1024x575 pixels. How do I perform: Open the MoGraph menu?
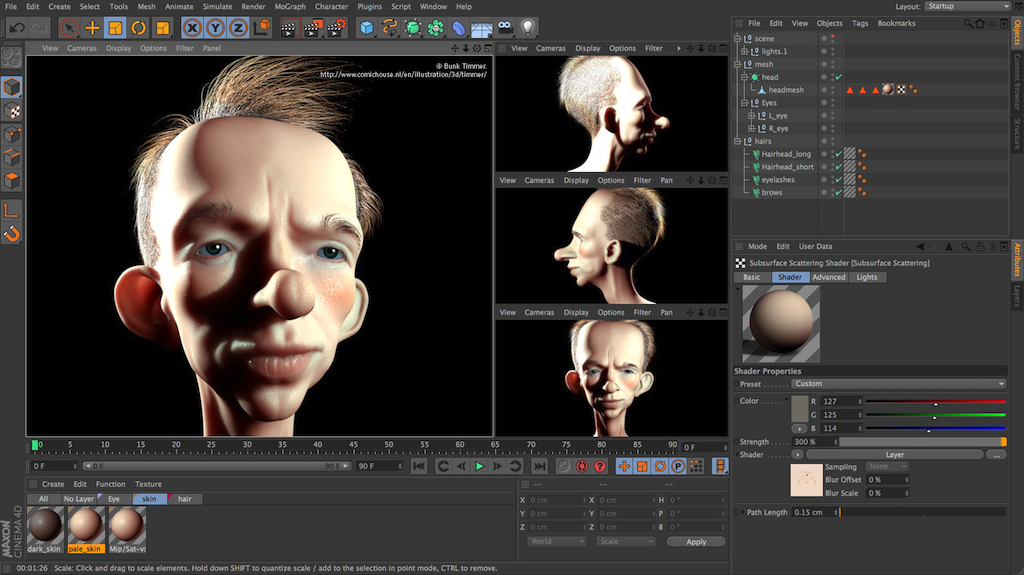pyautogui.click(x=290, y=7)
